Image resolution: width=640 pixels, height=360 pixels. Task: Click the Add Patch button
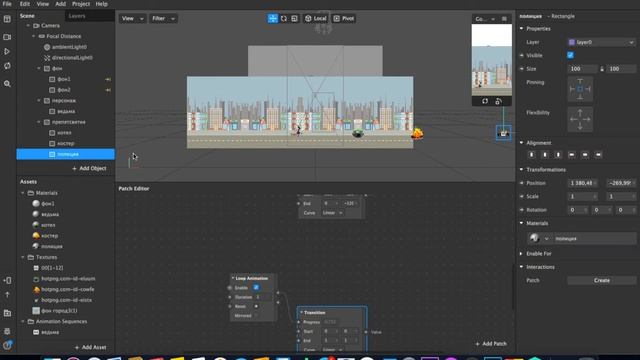(491, 344)
